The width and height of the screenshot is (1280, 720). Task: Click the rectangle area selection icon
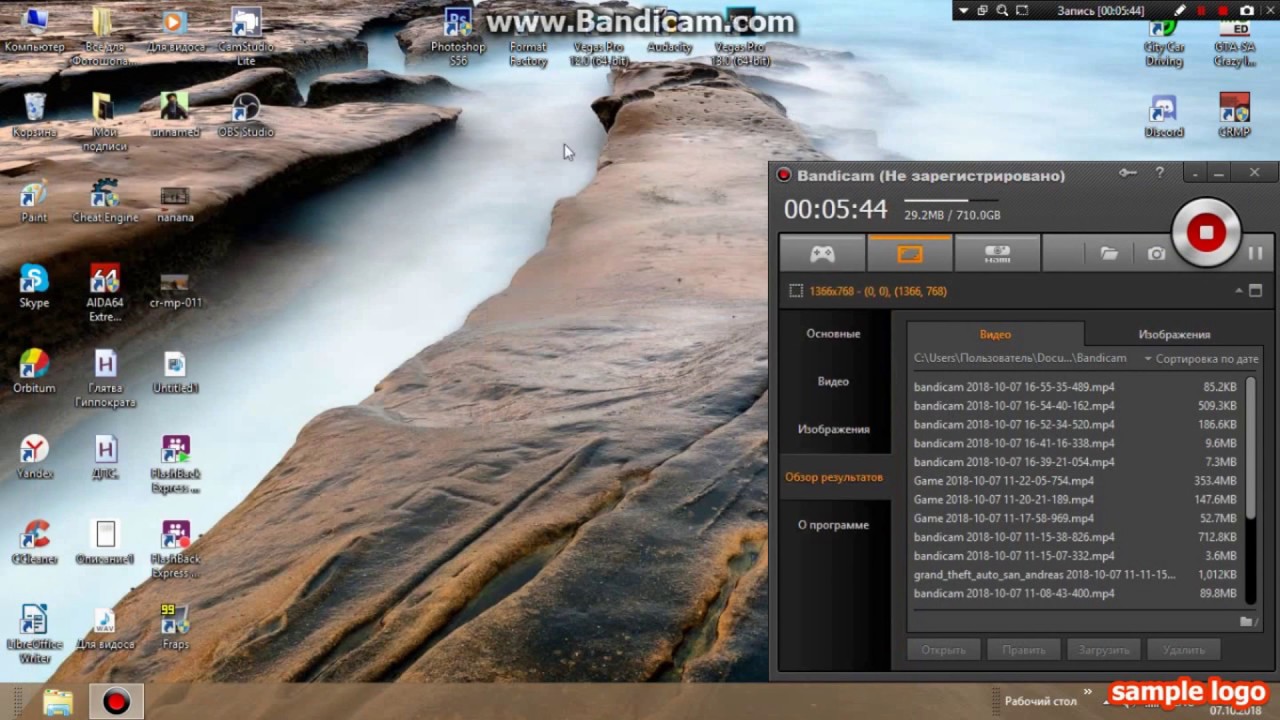pyautogui.click(x=796, y=291)
